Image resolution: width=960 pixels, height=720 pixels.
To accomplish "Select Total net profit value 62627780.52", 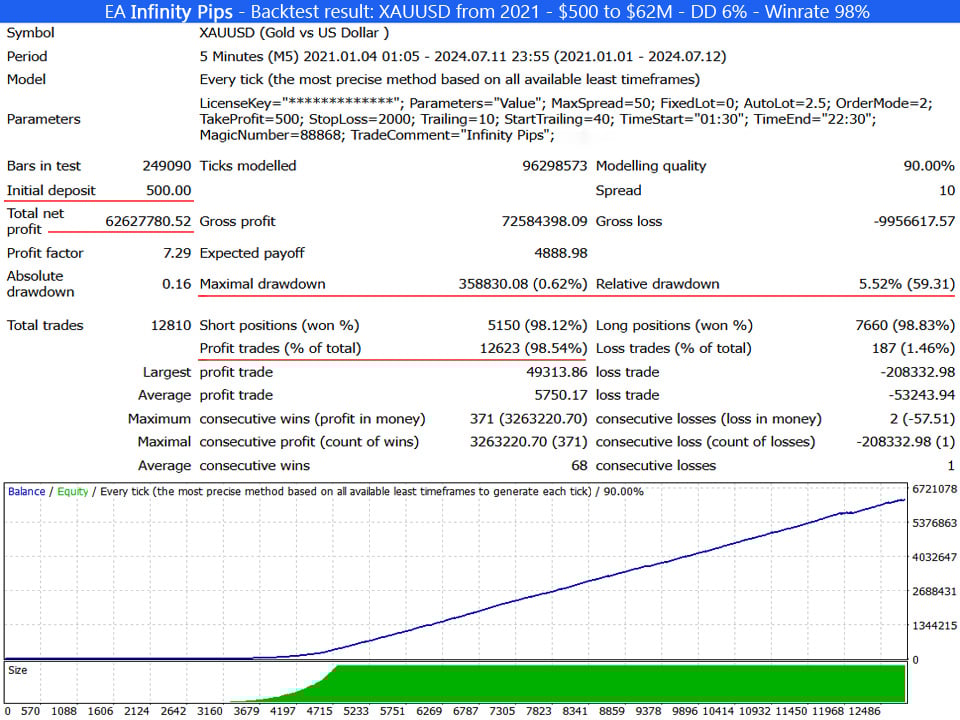I will coord(148,221).
